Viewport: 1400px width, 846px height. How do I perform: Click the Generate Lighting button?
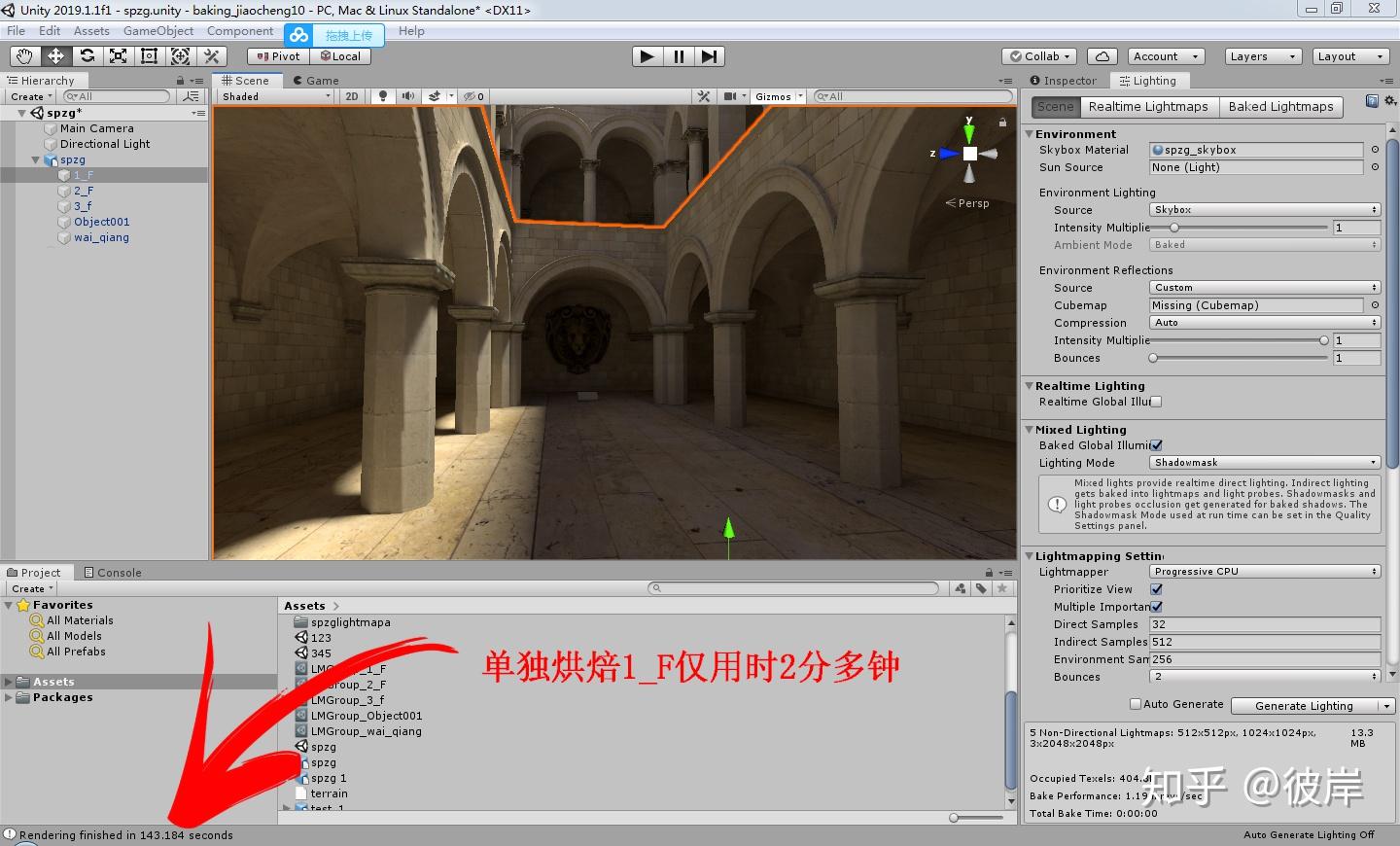coord(1305,706)
